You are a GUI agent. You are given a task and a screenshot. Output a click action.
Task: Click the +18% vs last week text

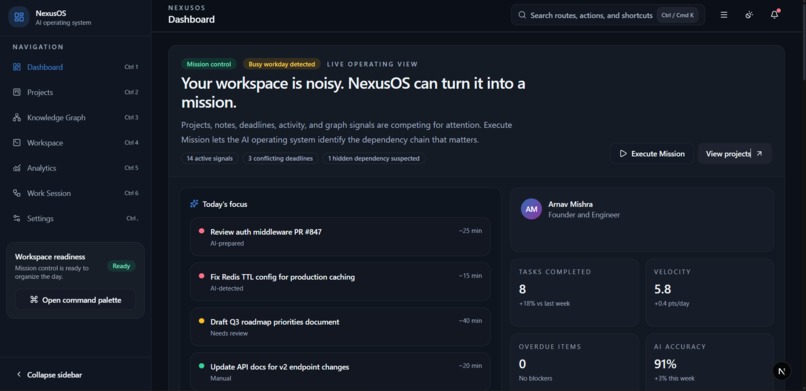[544, 303]
